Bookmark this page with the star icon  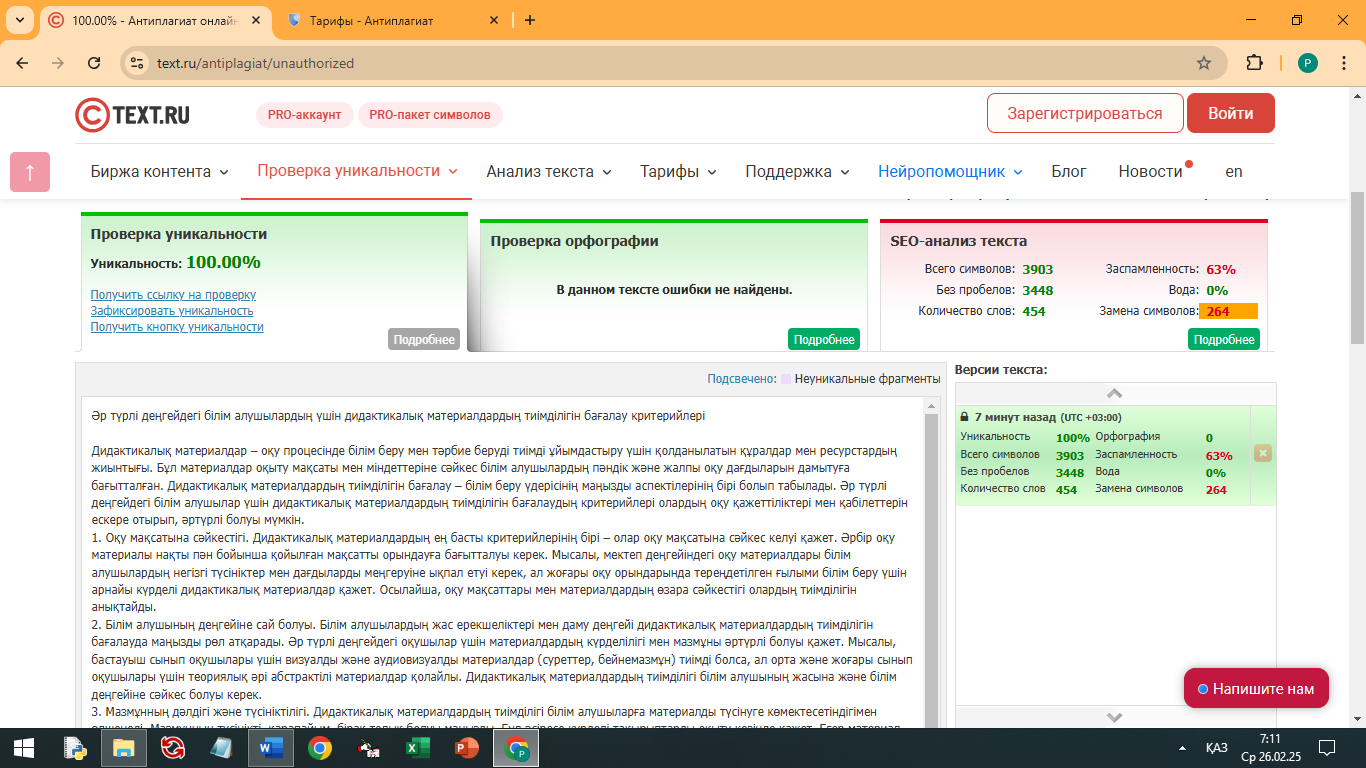point(1204,63)
